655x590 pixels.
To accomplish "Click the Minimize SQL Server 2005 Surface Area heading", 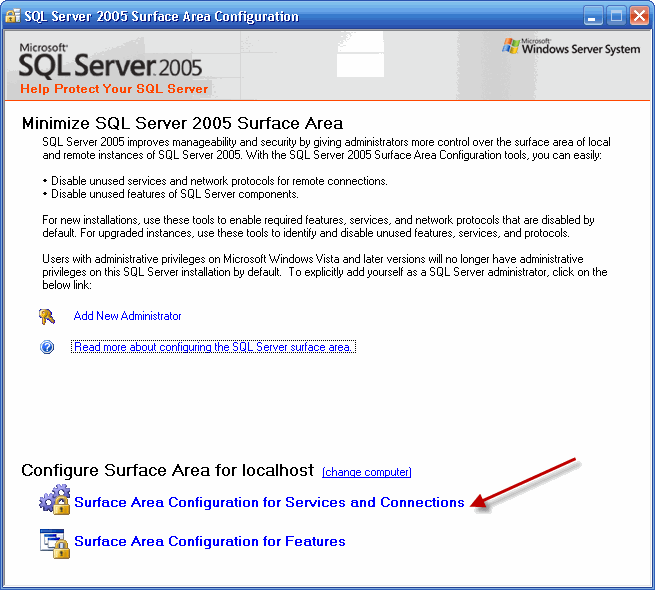I will coord(183,123).
